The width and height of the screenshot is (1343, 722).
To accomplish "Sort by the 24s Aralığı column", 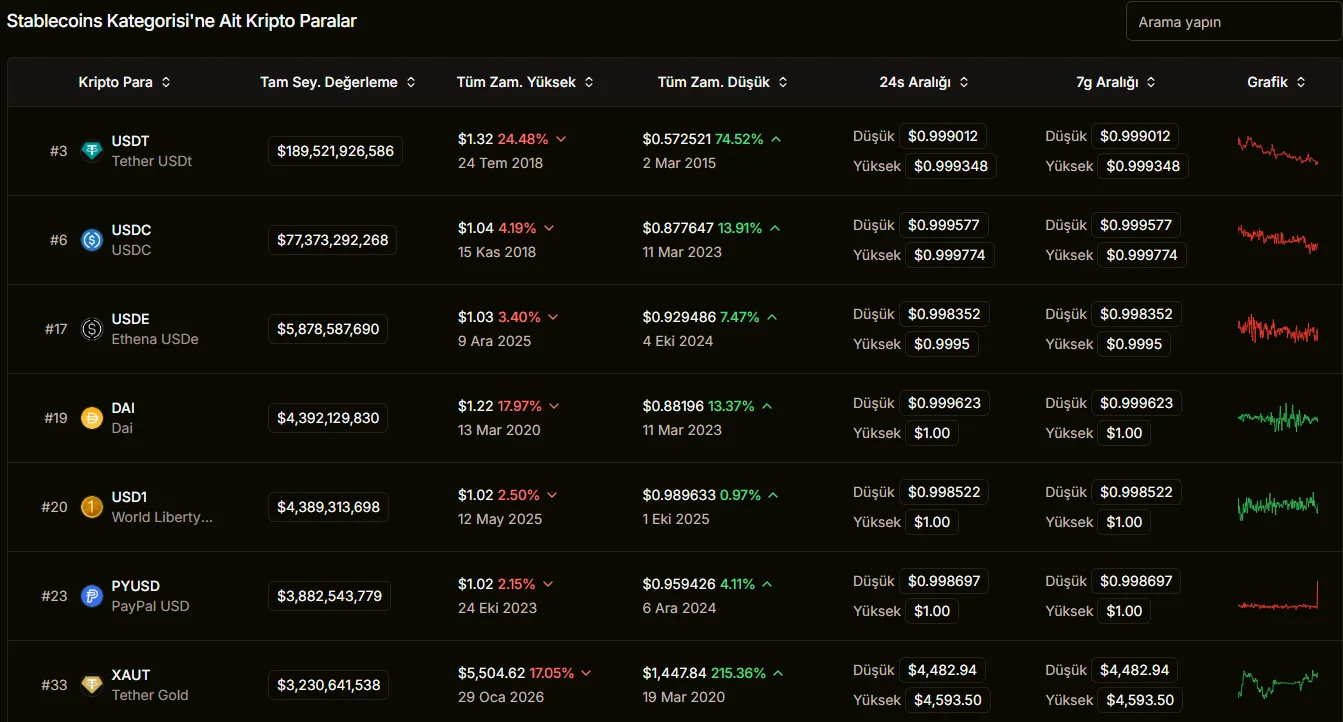I will [924, 82].
